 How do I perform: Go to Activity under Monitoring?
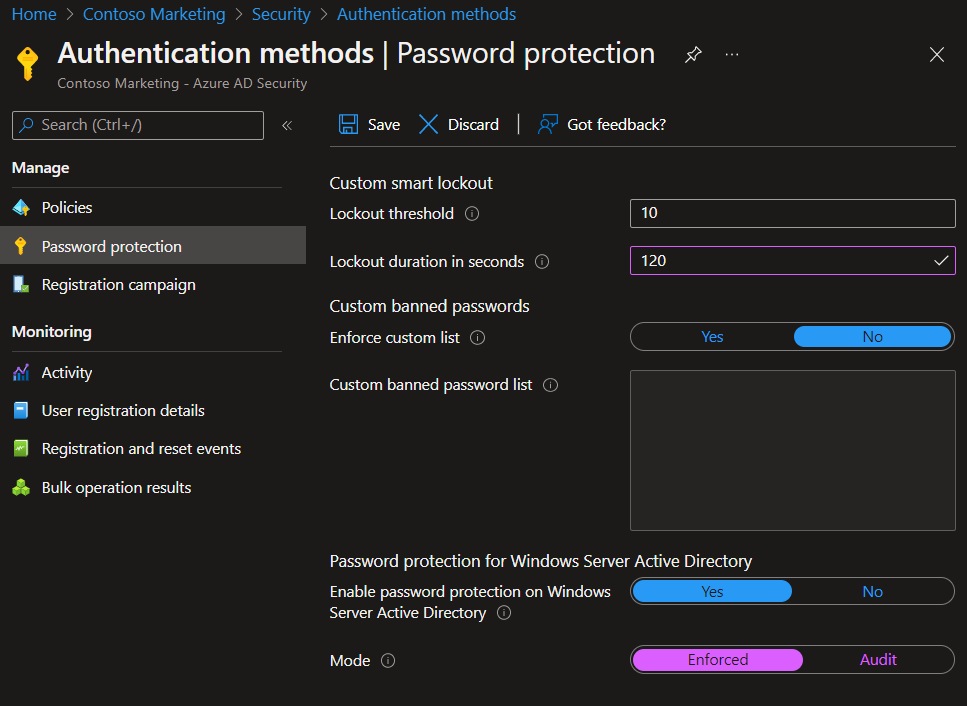(x=67, y=373)
